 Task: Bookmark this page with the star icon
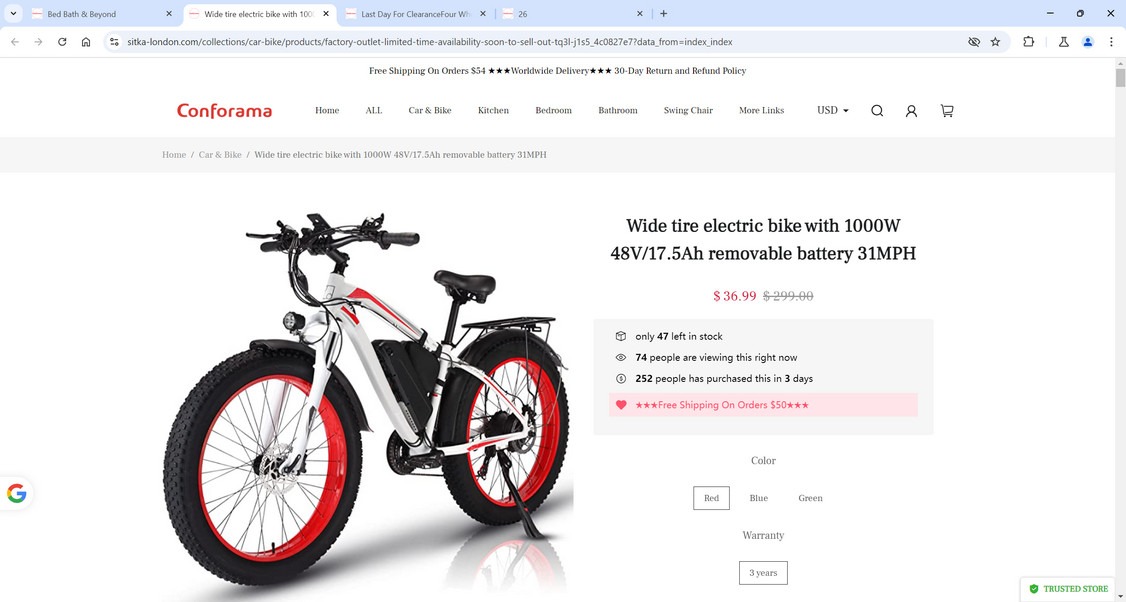pos(995,42)
